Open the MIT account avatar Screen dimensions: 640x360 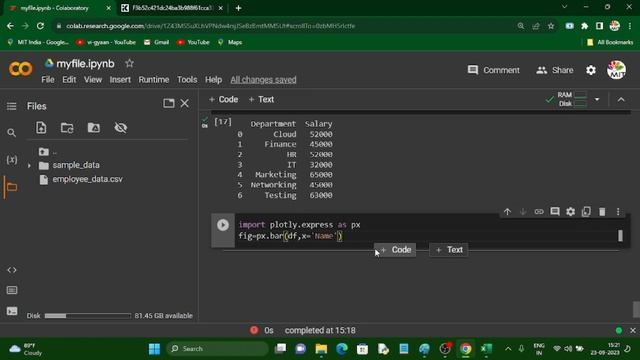(616, 70)
